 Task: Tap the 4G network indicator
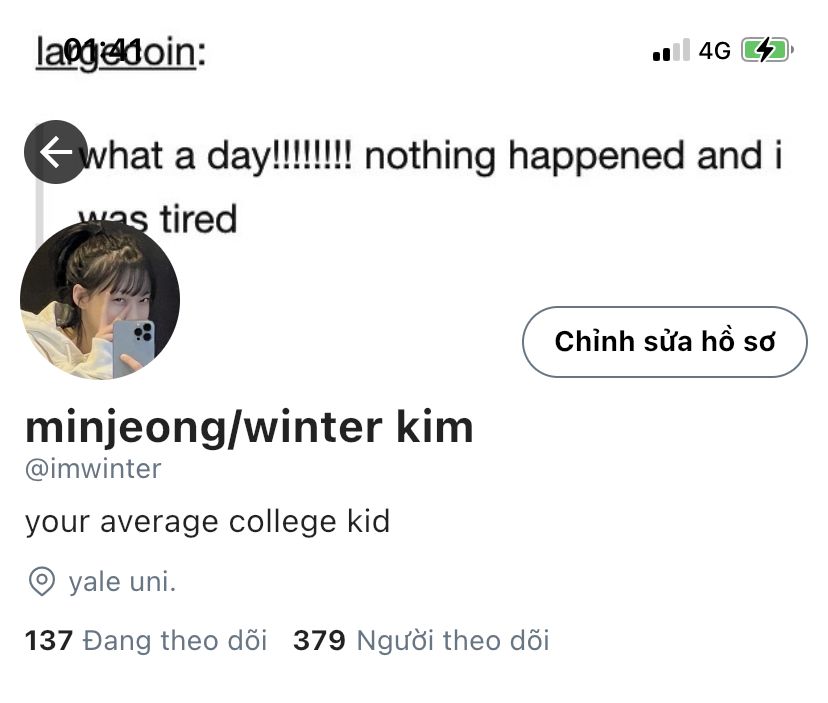[714, 51]
